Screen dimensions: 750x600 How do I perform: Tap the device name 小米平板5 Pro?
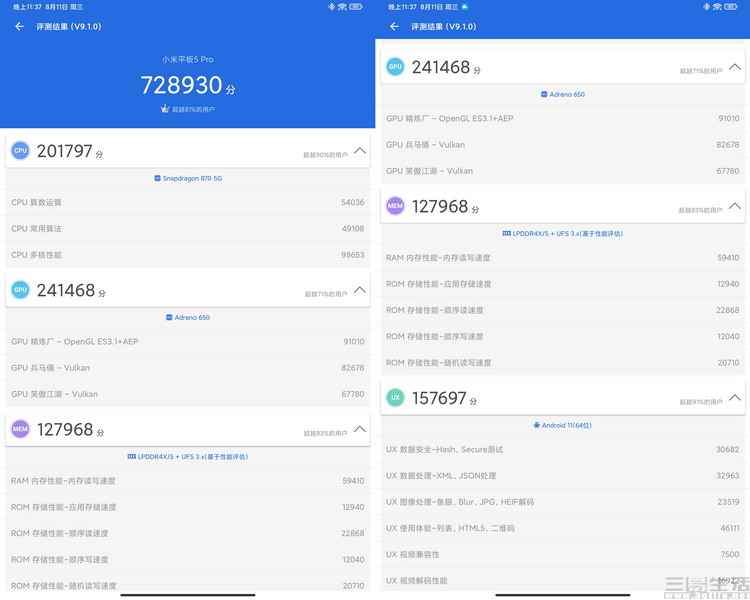tap(188, 59)
